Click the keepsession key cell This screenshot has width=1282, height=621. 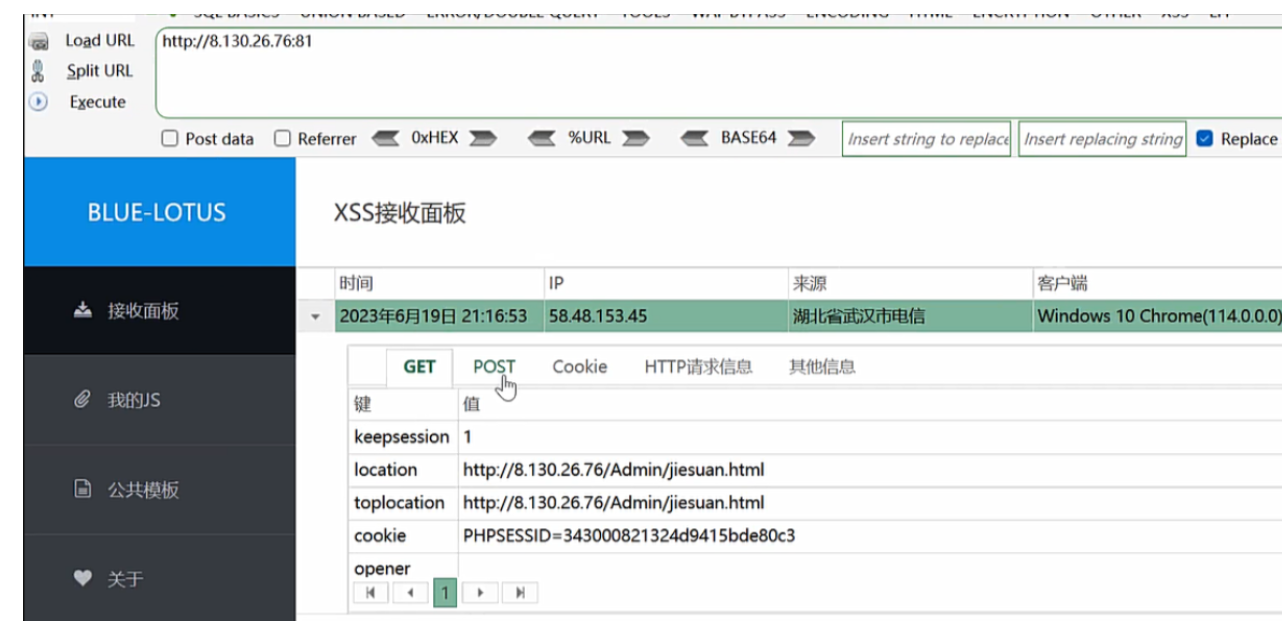coord(403,437)
